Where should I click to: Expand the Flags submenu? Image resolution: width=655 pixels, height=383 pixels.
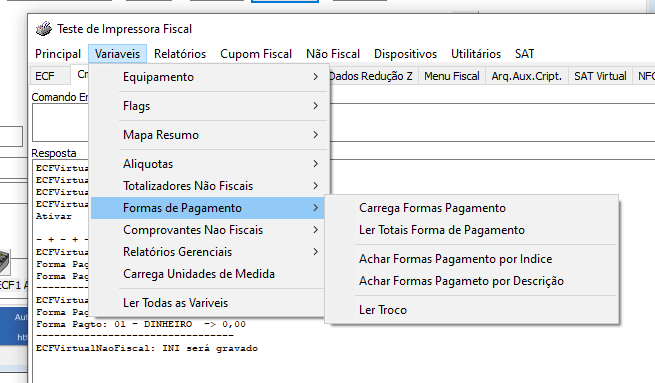pyautogui.click(x=208, y=106)
